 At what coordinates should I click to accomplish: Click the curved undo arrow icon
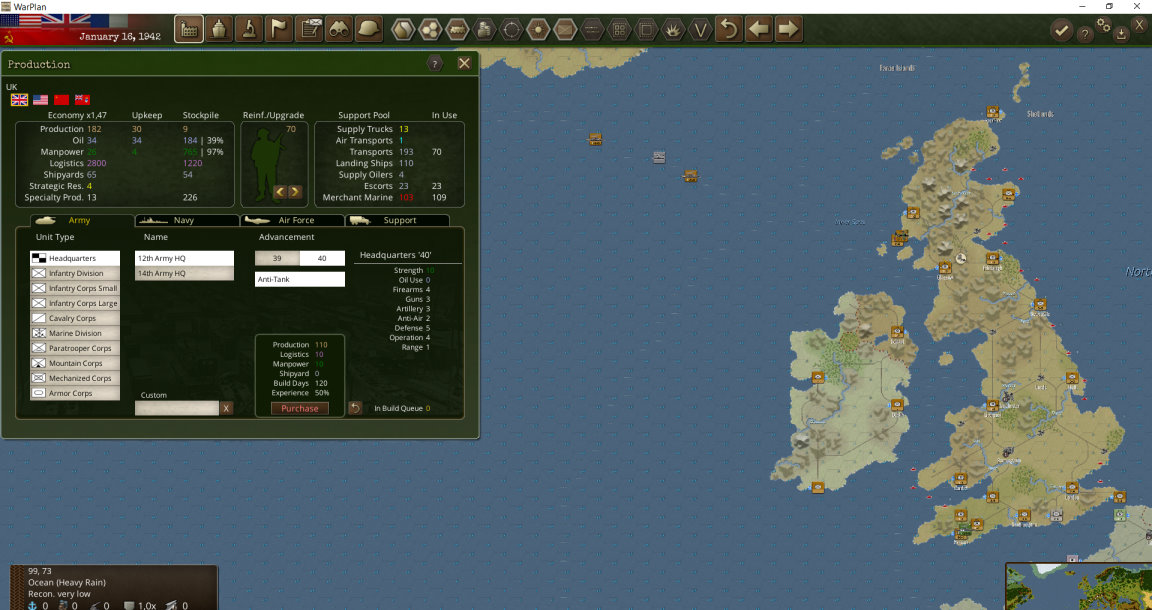[729, 29]
